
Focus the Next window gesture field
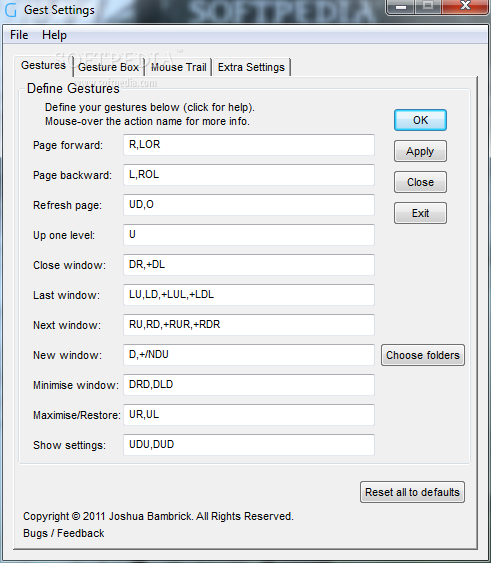249,325
